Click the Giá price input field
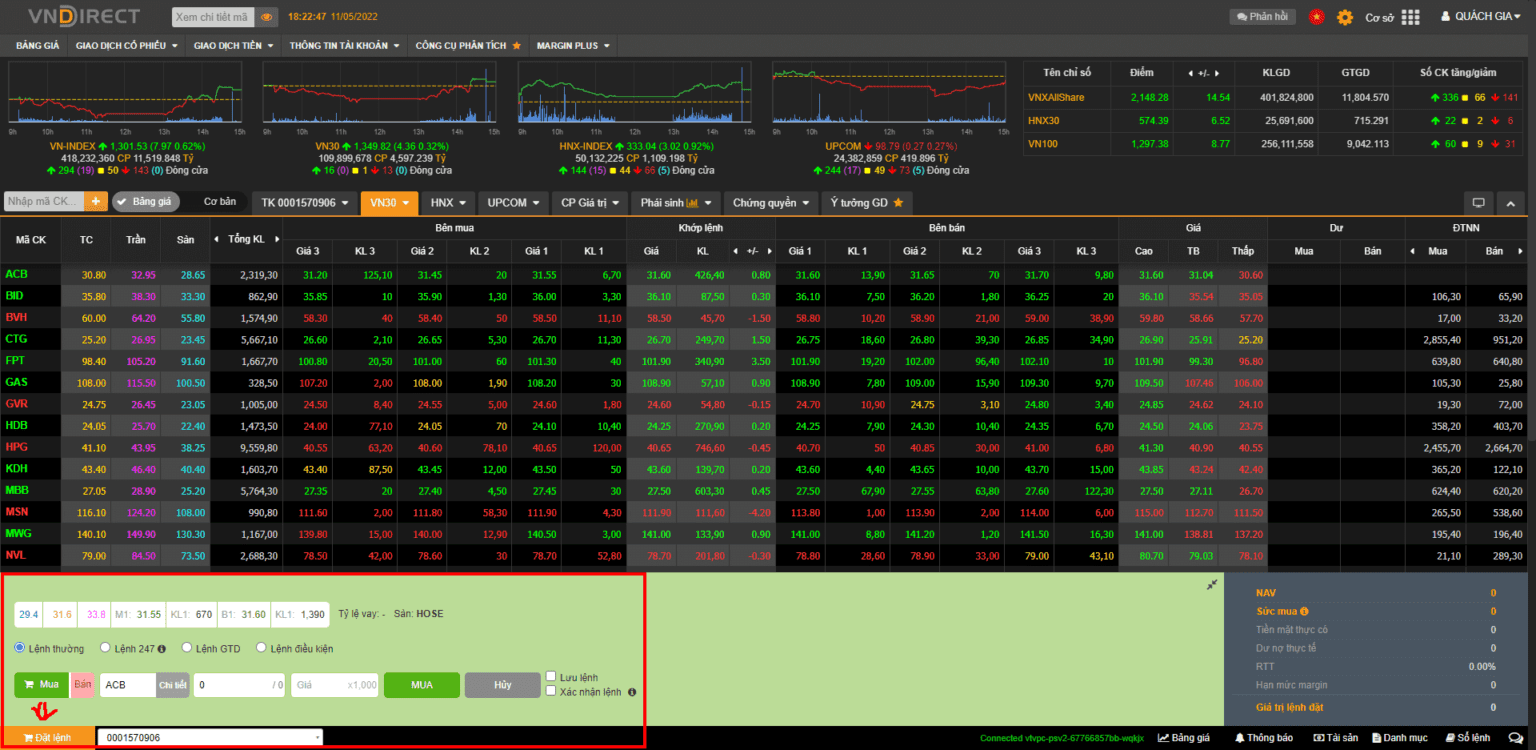Image resolution: width=1536 pixels, height=750 pixels. [x=336, y=685]
